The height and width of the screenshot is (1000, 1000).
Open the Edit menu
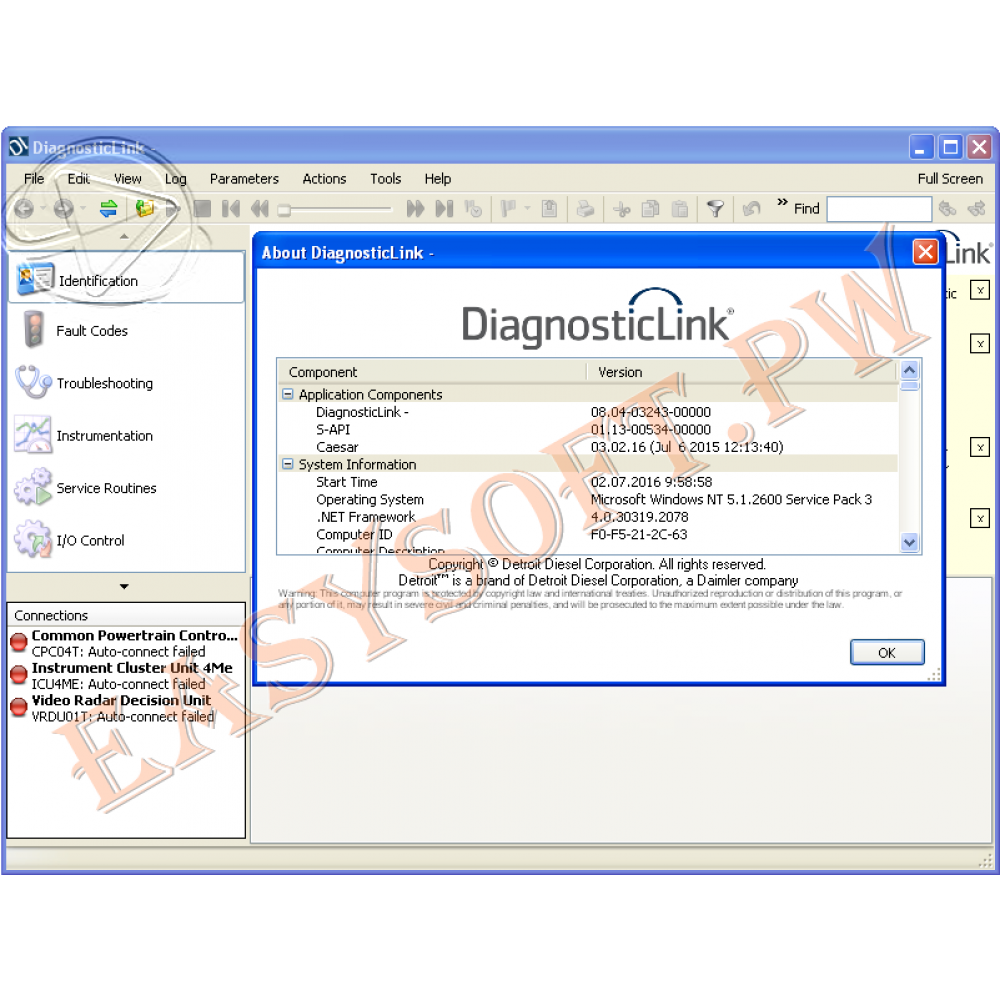coord(78,179)
